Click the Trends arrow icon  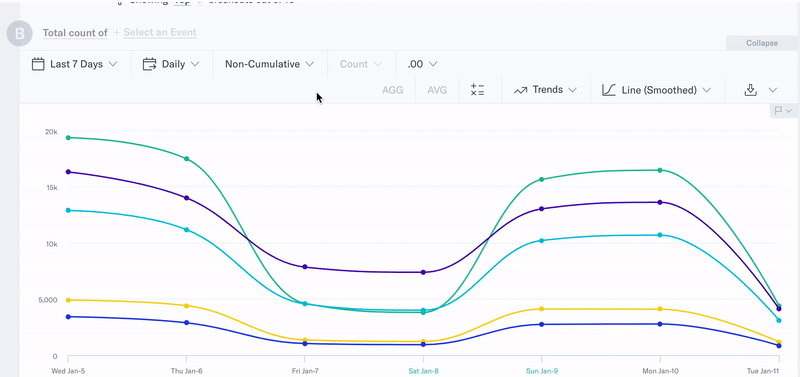pyautogui.click(x=520, y=90)
